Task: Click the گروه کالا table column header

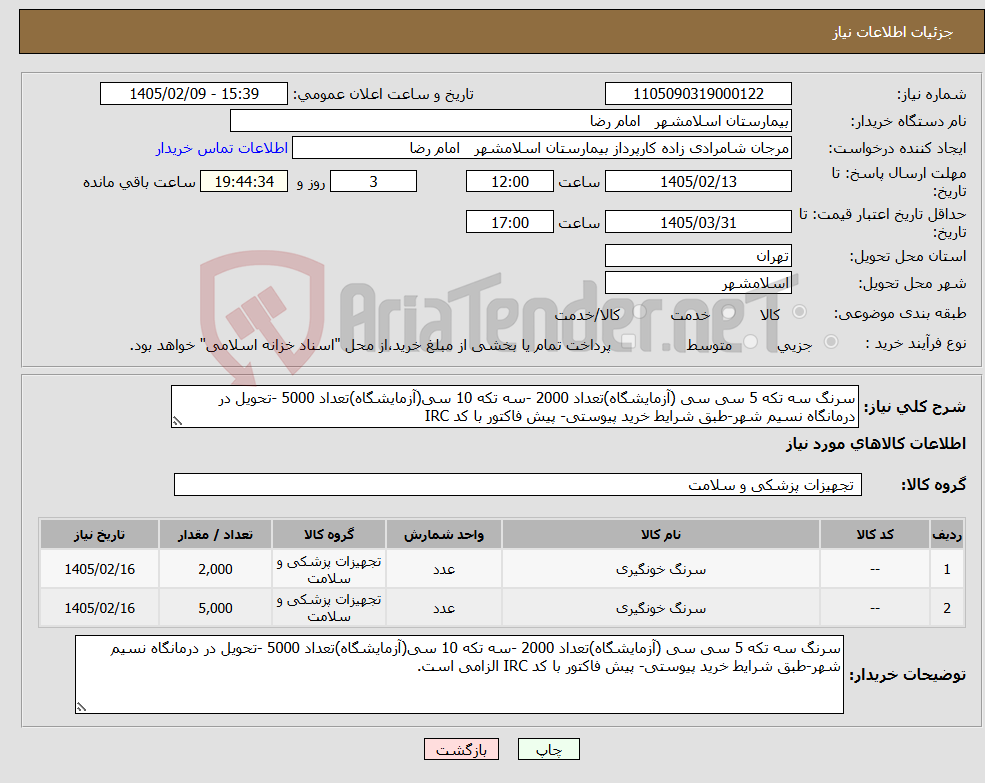Action: (x=329, y=534)
